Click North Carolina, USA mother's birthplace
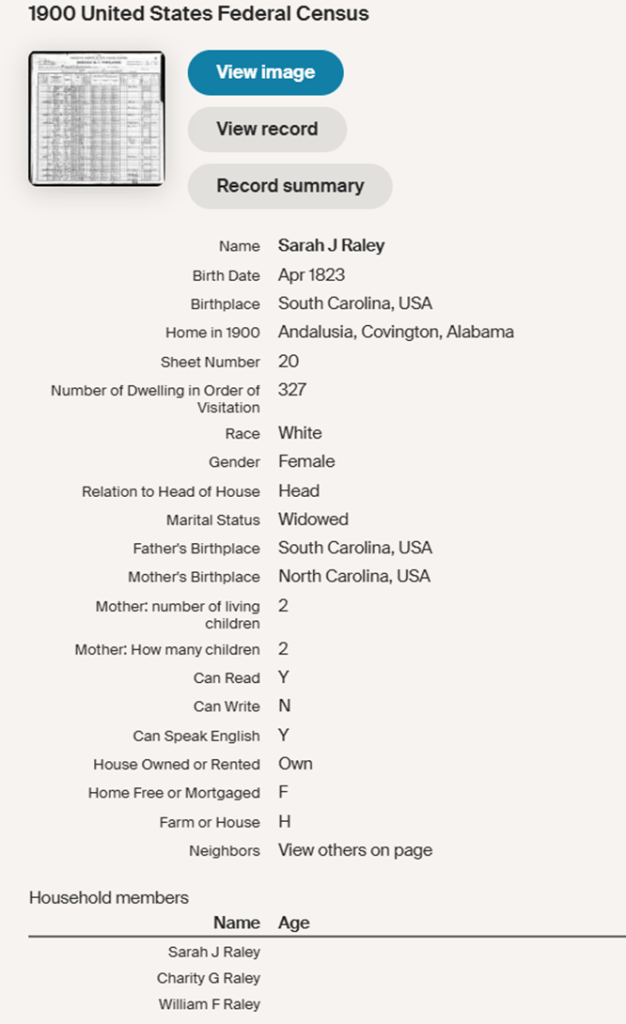This screenshot has width=626, height=1024. (354, 576)
